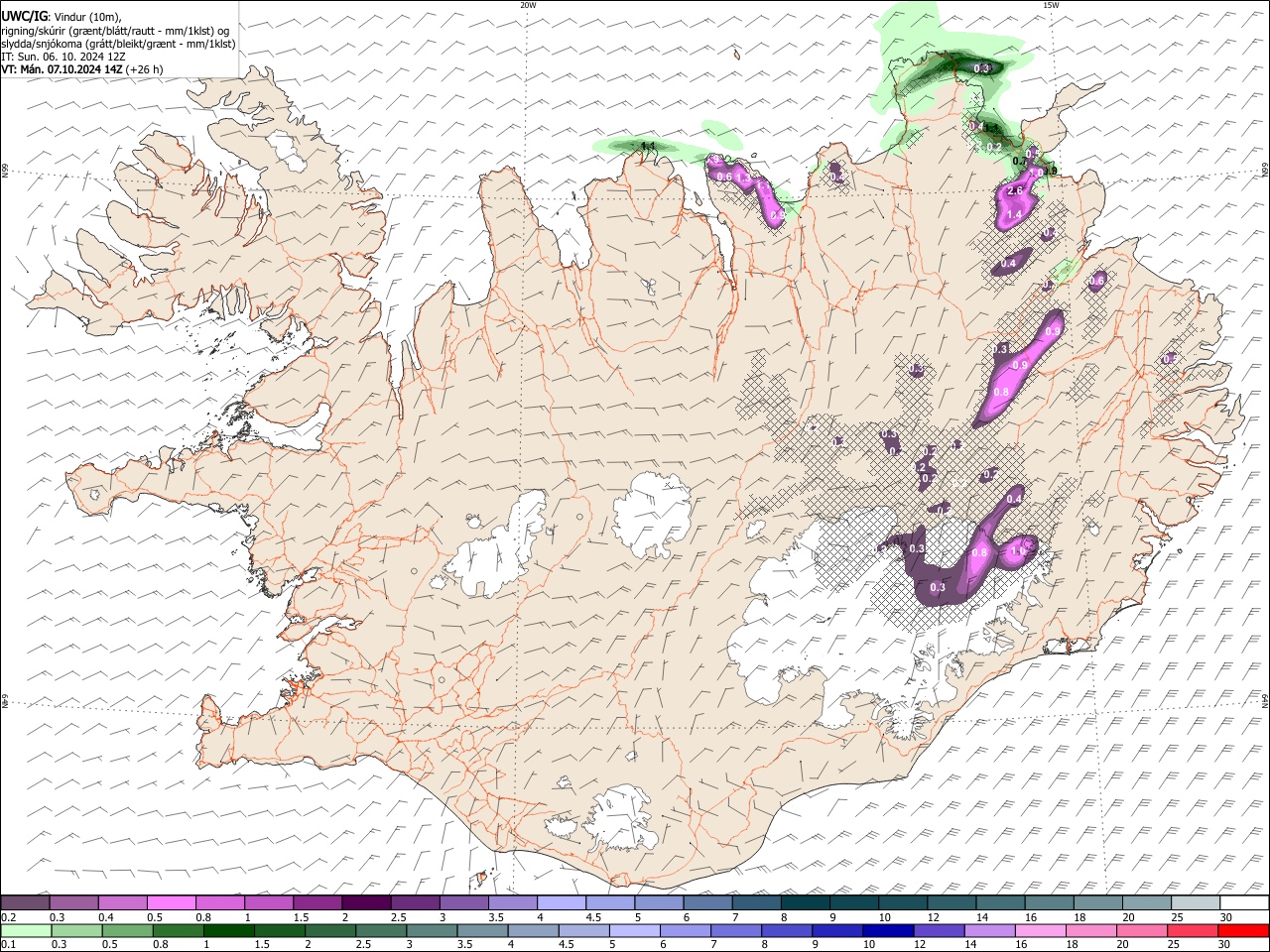Pick the light pink 16 swatch in the lower legend row
This screenshot has width=1270, height=952.
[x=1040, y=930]
